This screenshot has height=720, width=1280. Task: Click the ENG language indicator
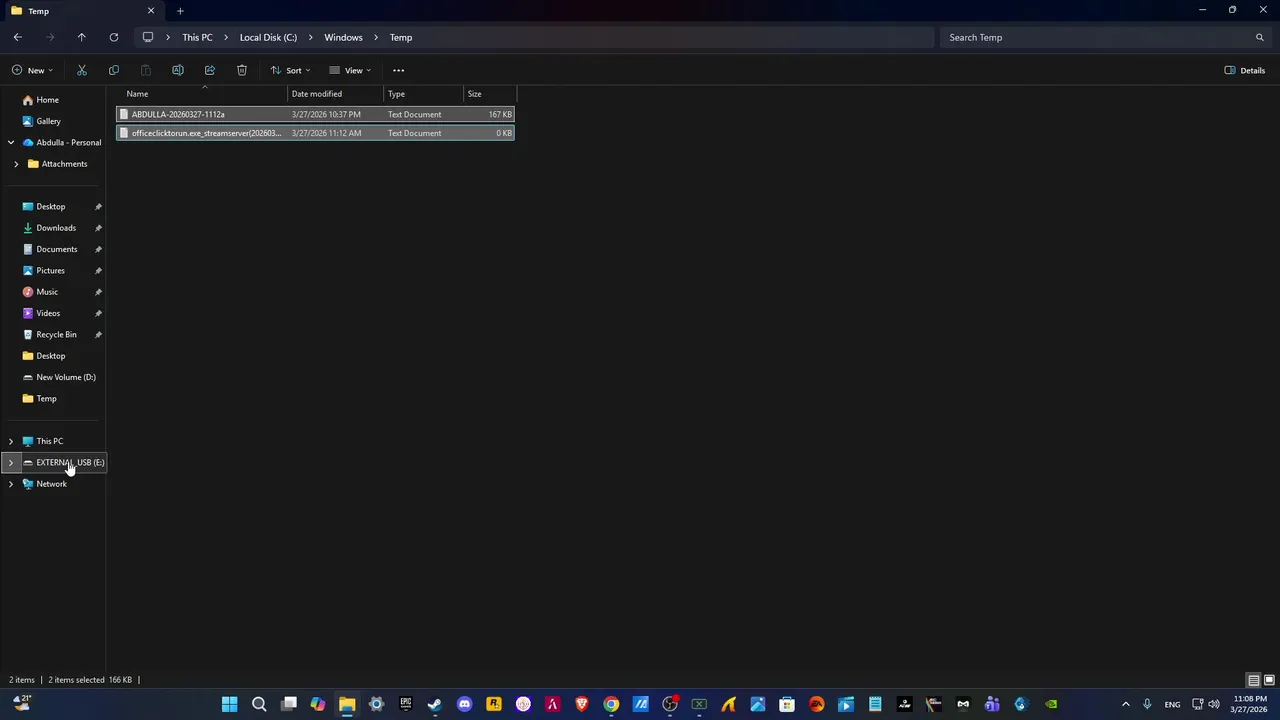1172,704
